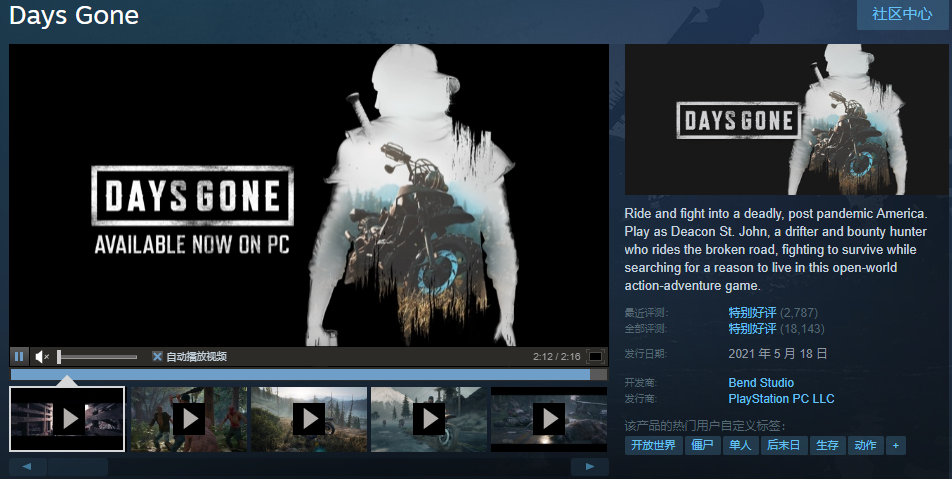Click the main trailer video area
The height and width of the screenshot is (479, 952).
pyautogui.click(x=308, y=195)
